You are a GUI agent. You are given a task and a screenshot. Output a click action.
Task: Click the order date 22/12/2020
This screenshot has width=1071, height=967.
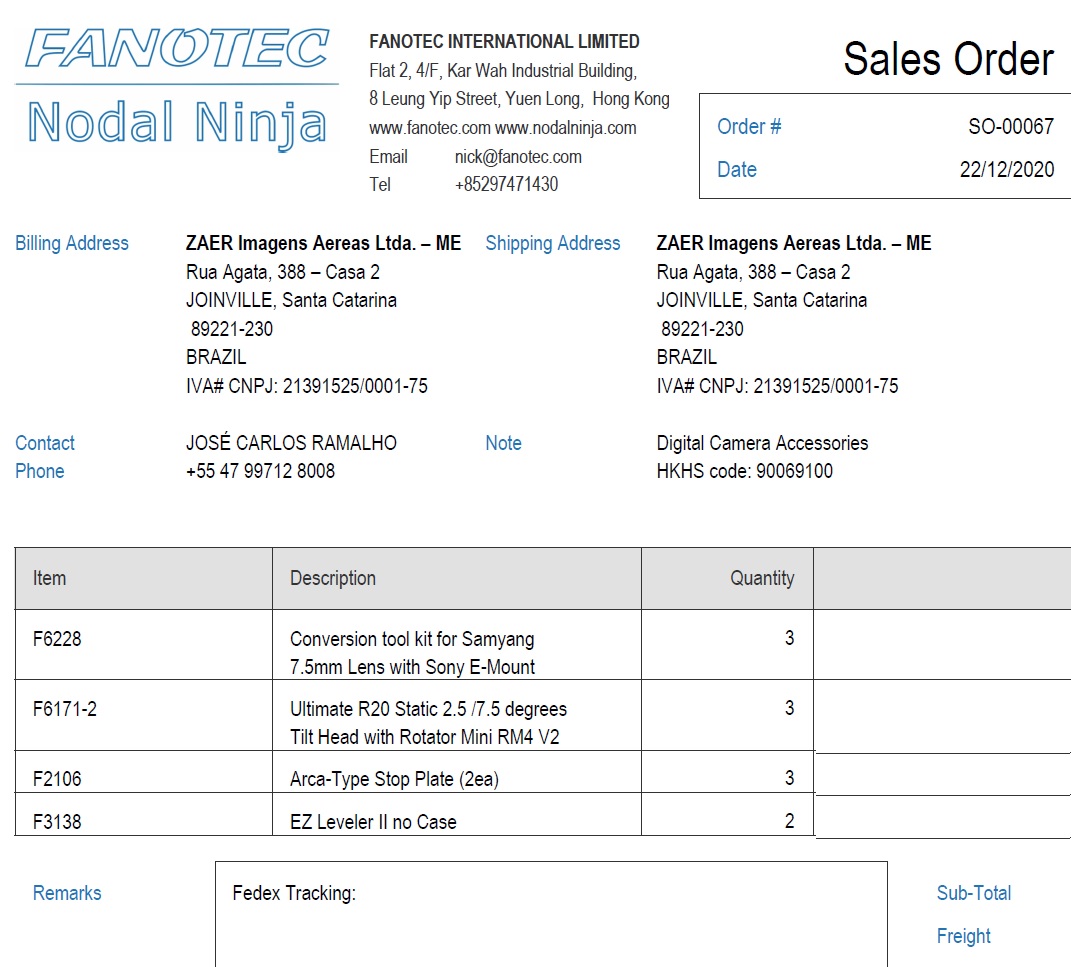(1006, 170)
